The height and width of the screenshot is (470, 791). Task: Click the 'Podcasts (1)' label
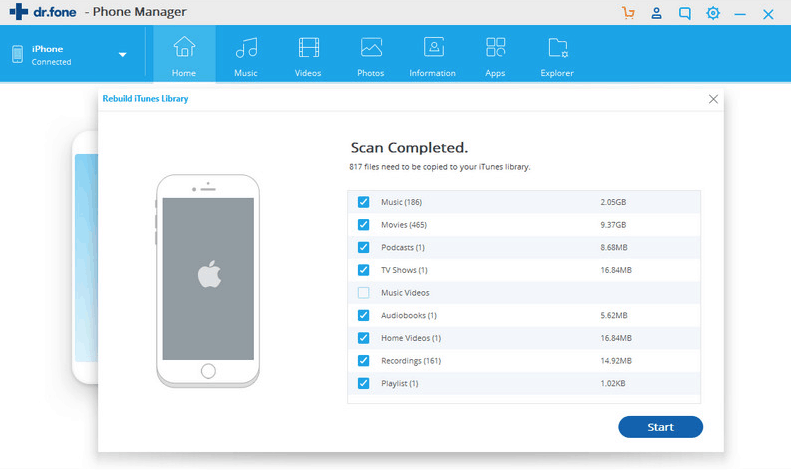tap(403, 247)
